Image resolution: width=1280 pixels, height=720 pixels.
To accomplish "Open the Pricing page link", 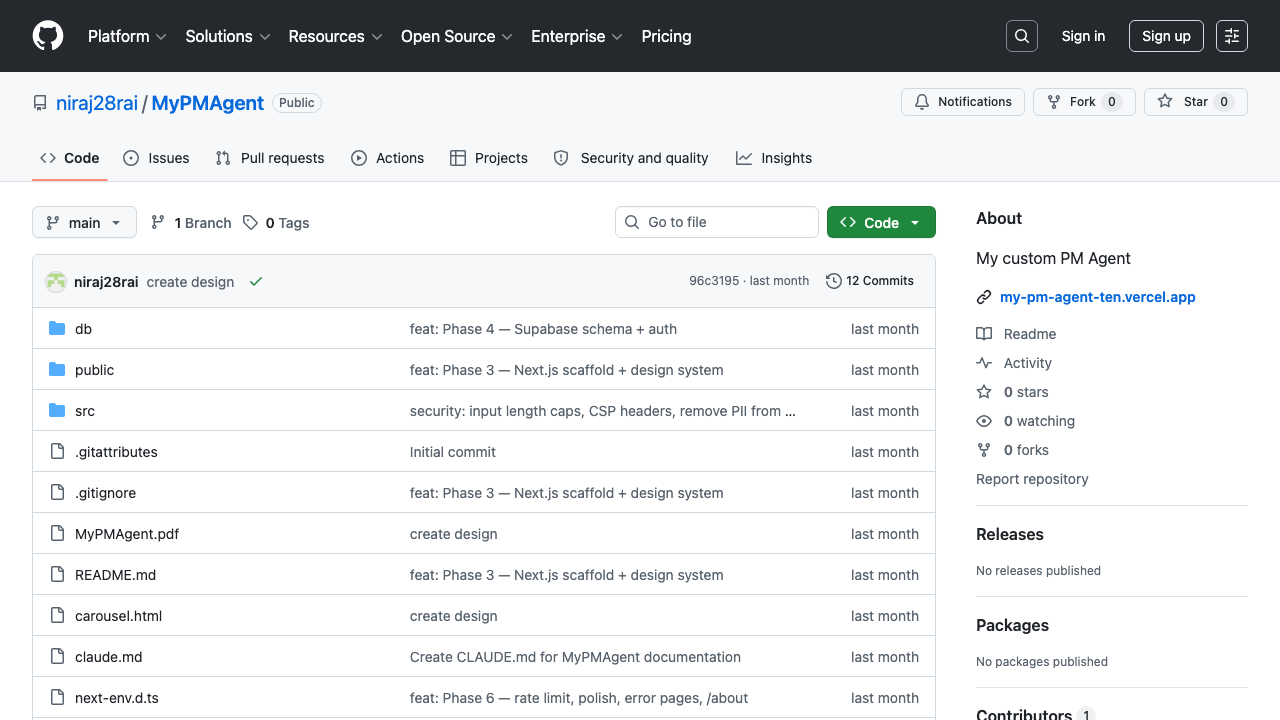I will coord(666,36).
